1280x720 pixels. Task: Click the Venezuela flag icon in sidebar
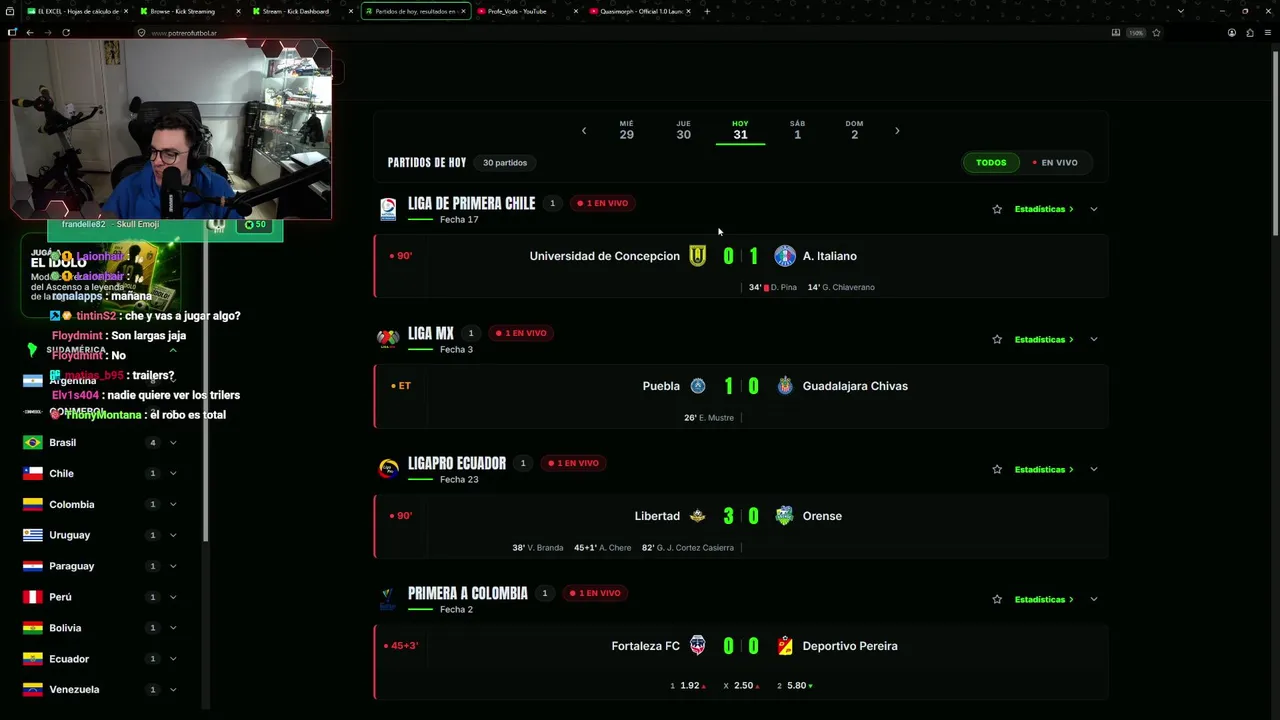[x=33, y=690]
